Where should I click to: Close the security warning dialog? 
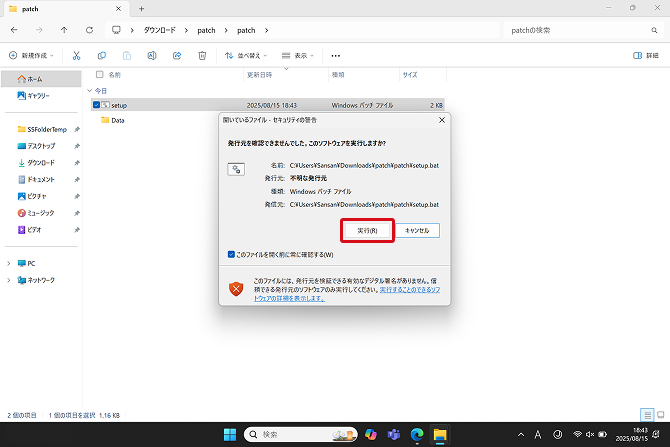(x=442, y=120)
